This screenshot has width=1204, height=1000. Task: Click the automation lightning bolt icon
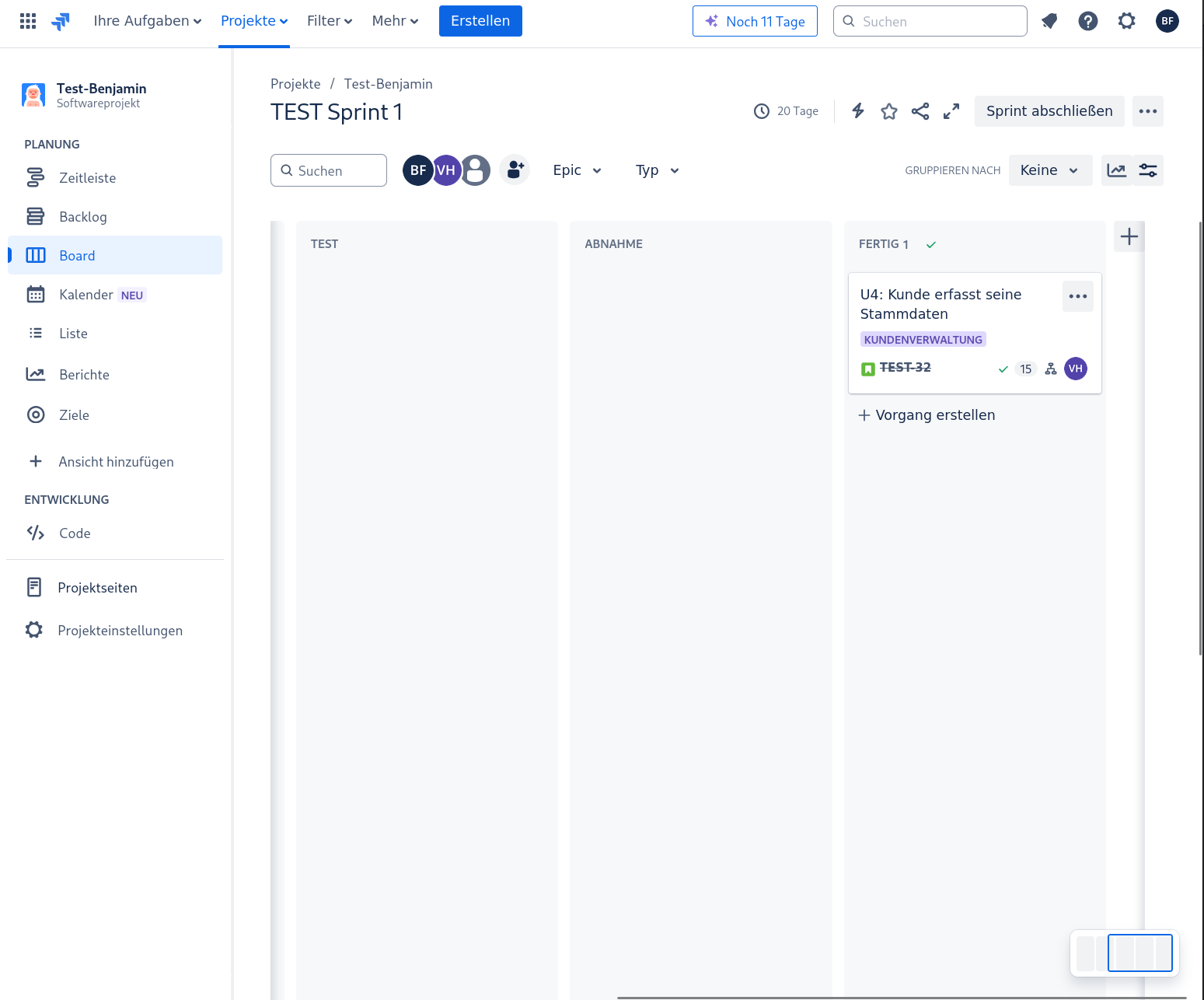858,111
